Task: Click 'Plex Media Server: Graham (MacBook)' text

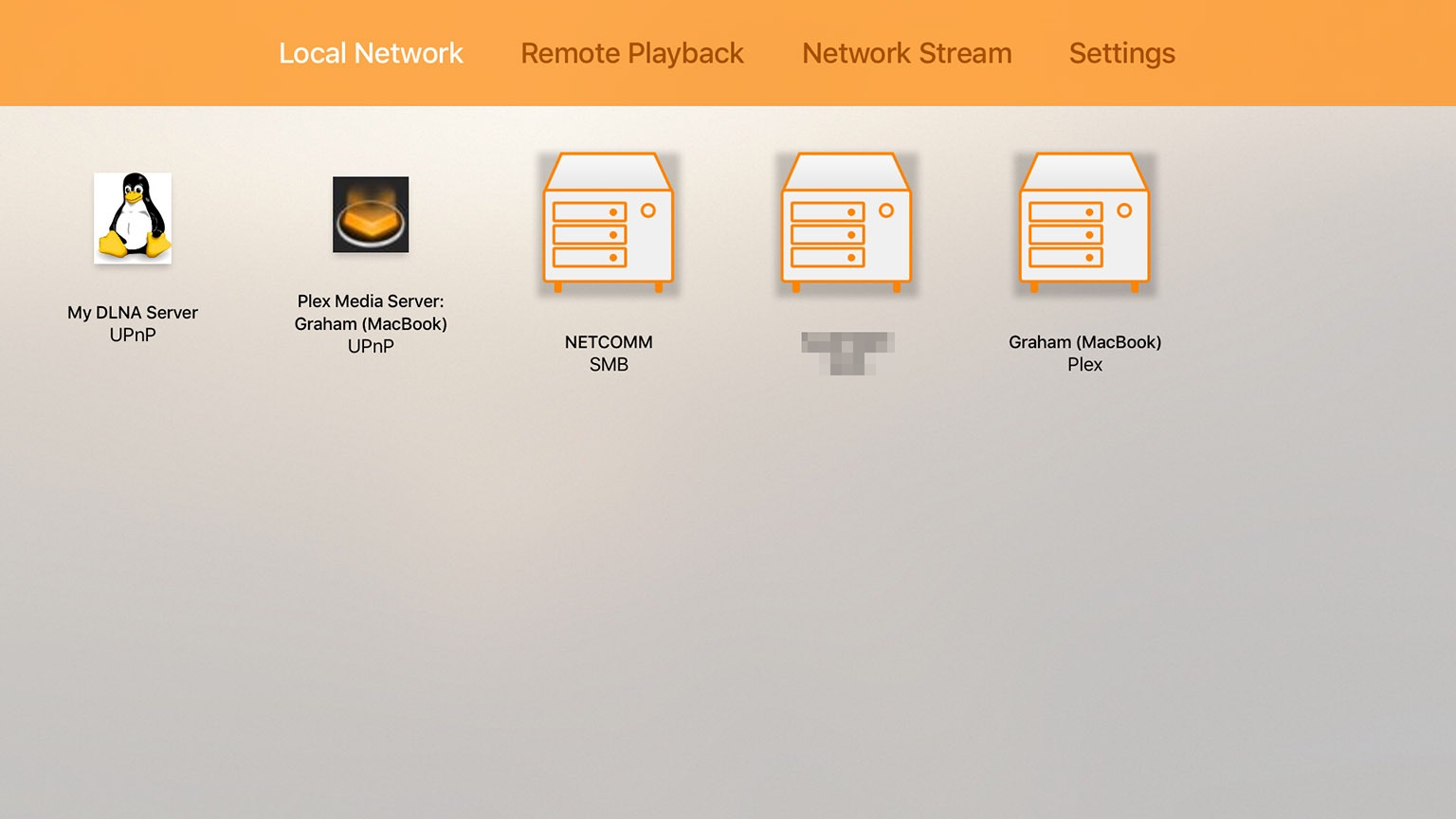Action: click(x=371, y=313)
